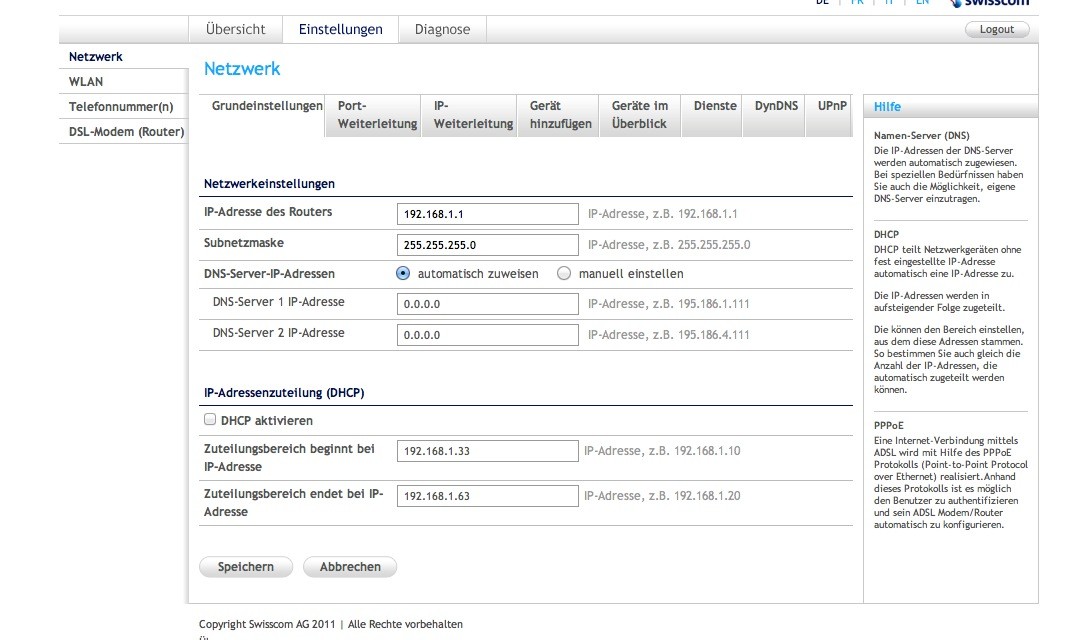1083x640 pixels.
Task: Select the DynDNS tab
Action: (776, 106)
